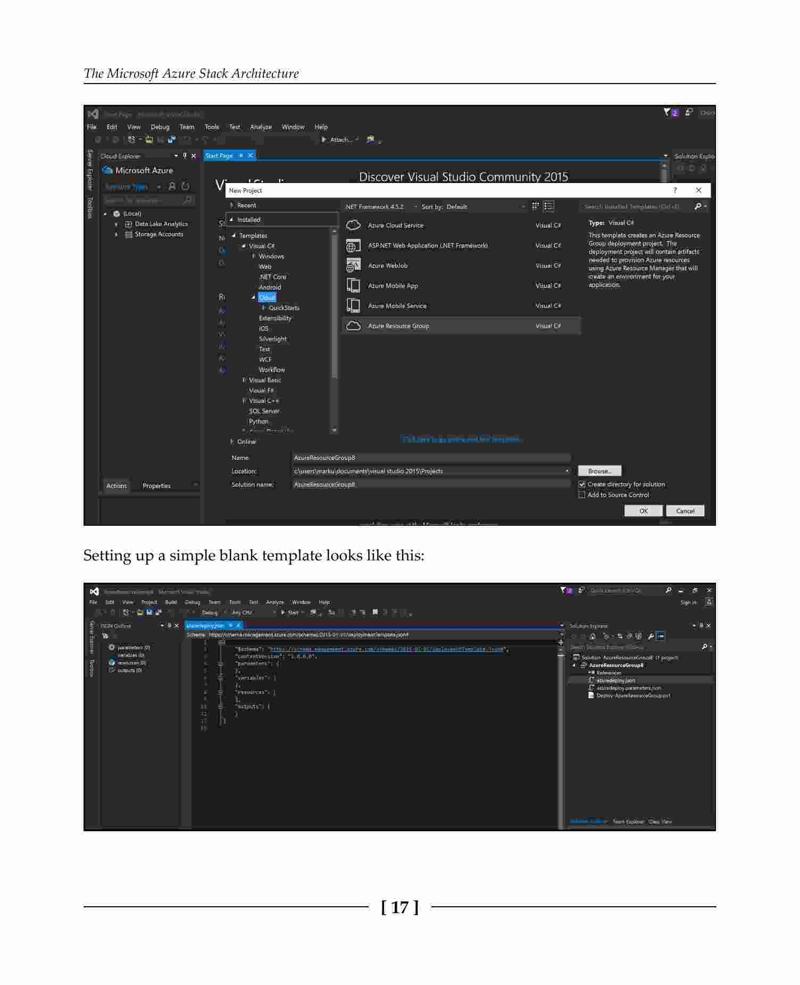Image resolution: width=800 pixels, height=985 pixels.
Task: Click the Attach play button in toolbar
Action: (324, 139)
